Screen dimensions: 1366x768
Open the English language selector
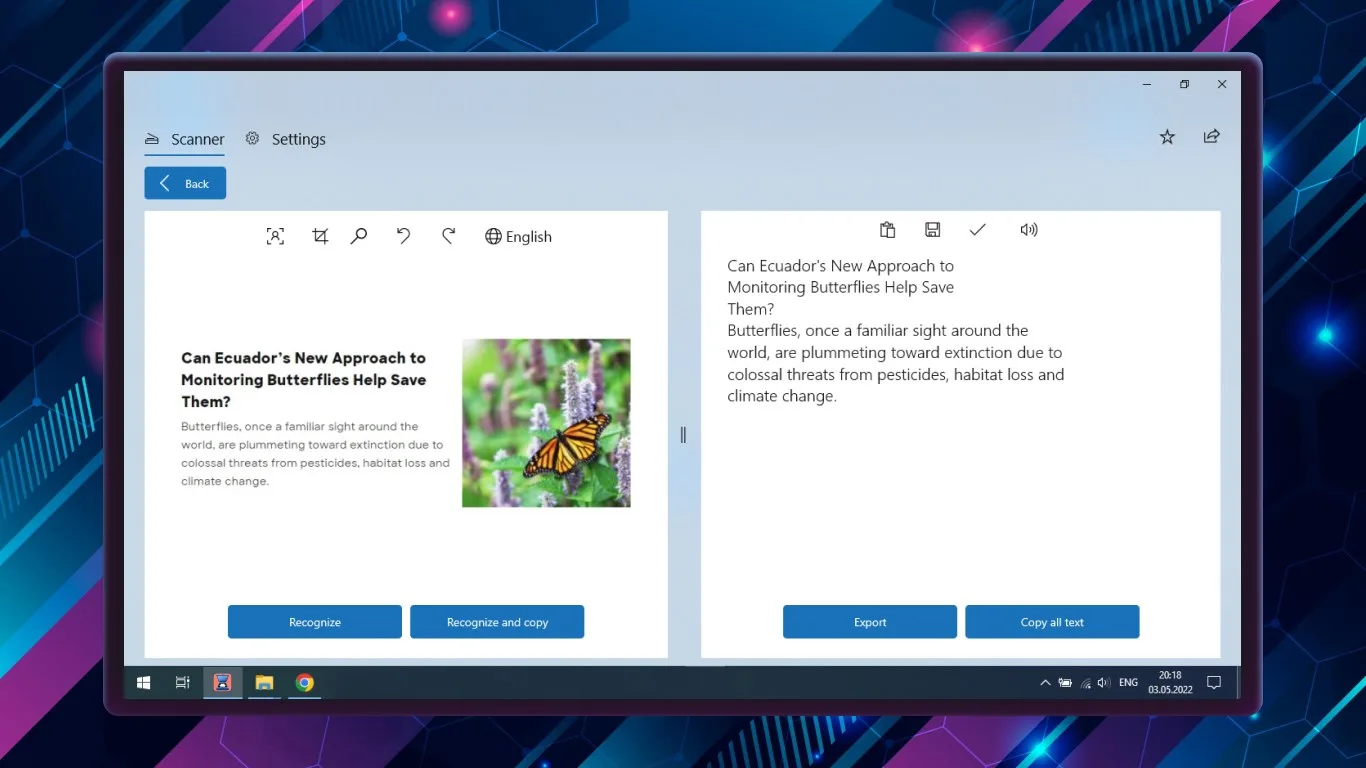(518, 237)
